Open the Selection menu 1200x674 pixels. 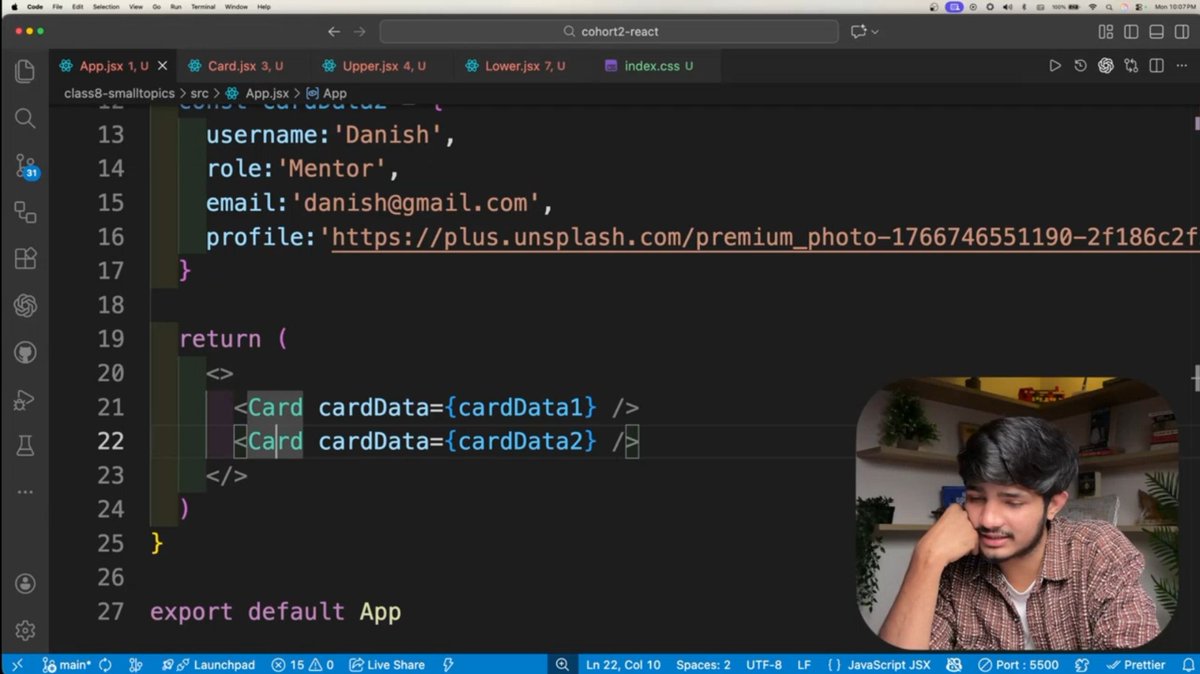point(106,7)
